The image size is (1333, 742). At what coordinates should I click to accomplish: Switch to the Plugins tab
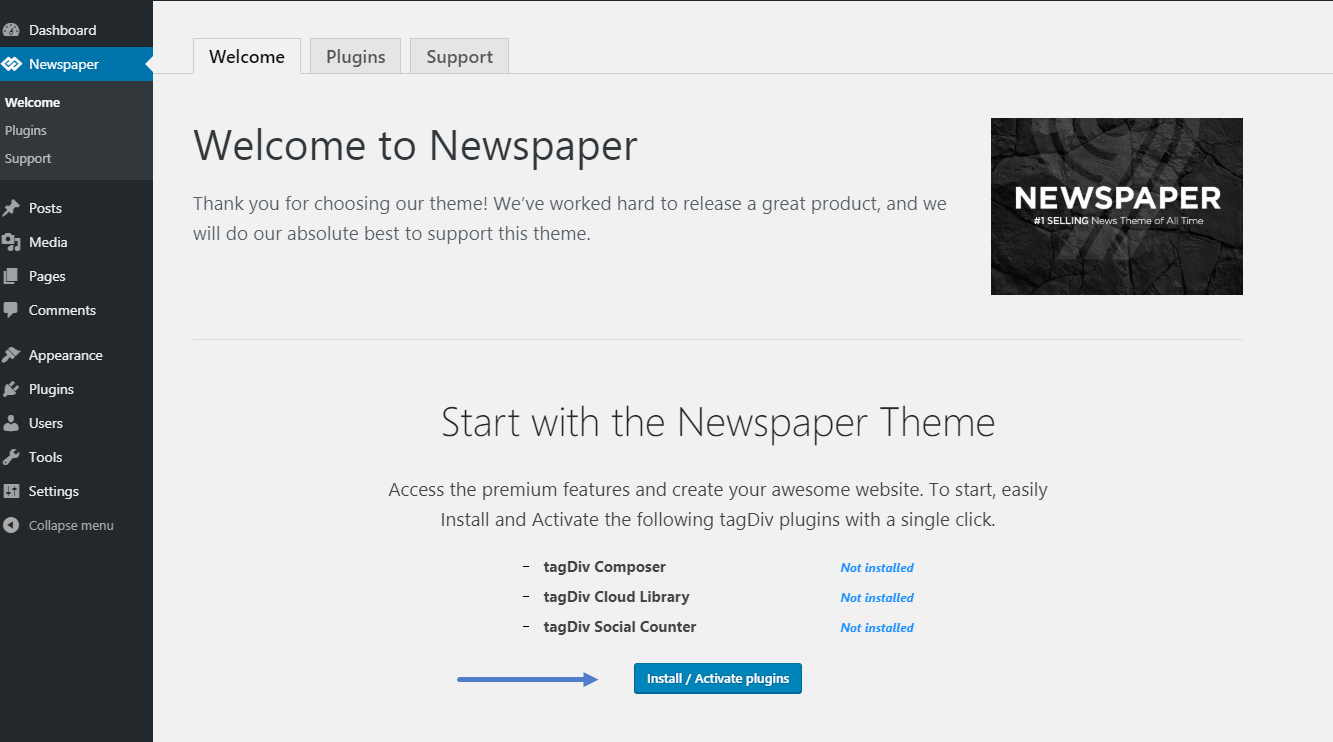(355, 56)
